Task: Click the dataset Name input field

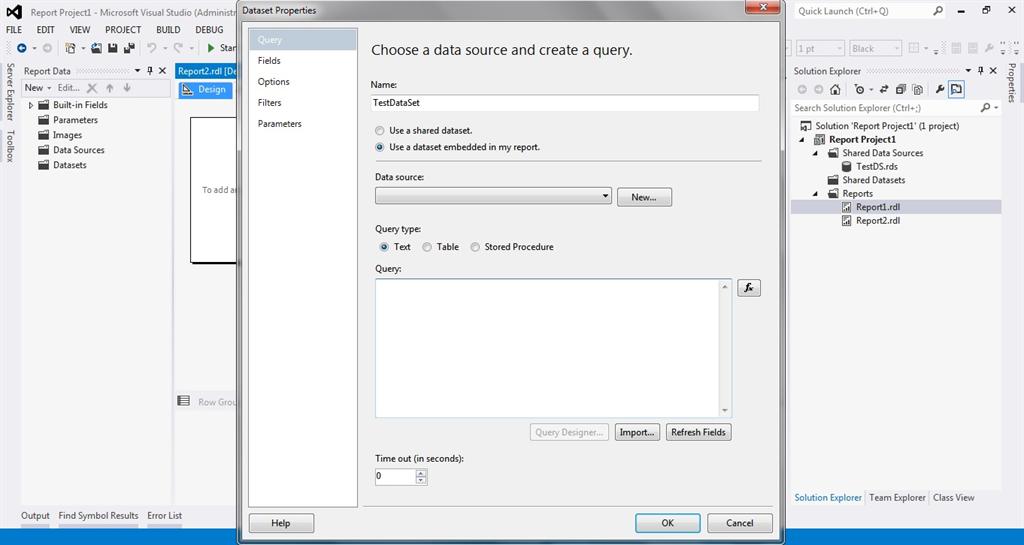Action: (x=564, y=102)
